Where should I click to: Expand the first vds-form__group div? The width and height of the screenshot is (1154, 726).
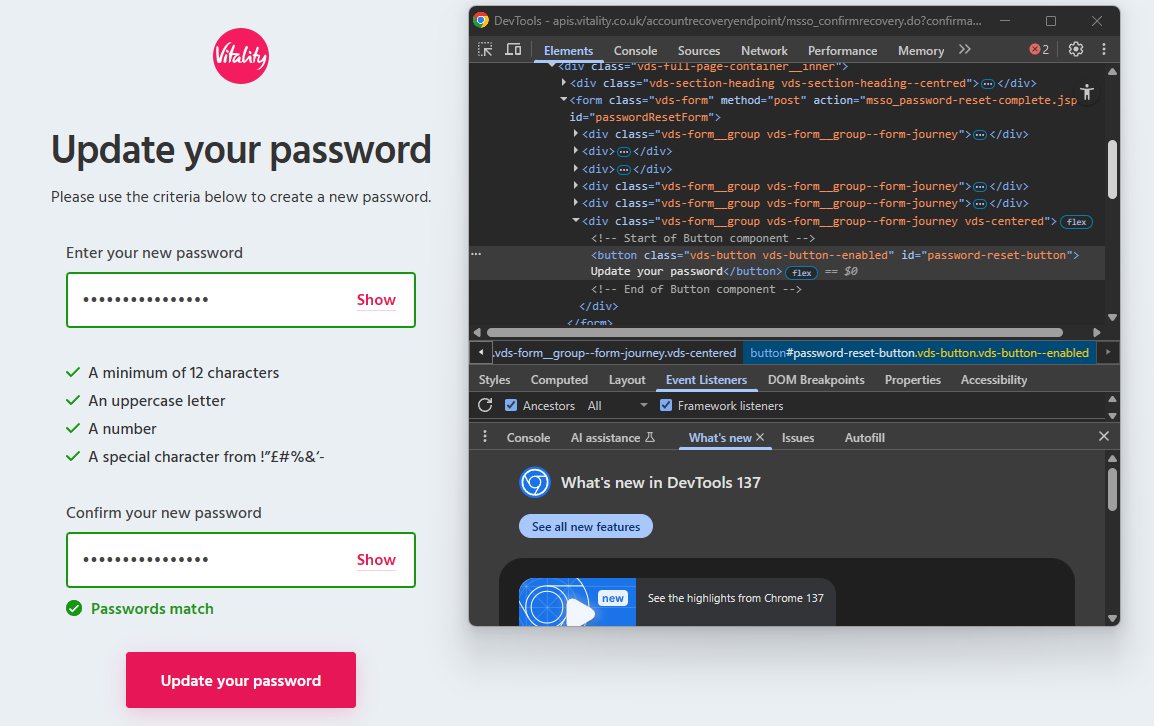[576, 133]
